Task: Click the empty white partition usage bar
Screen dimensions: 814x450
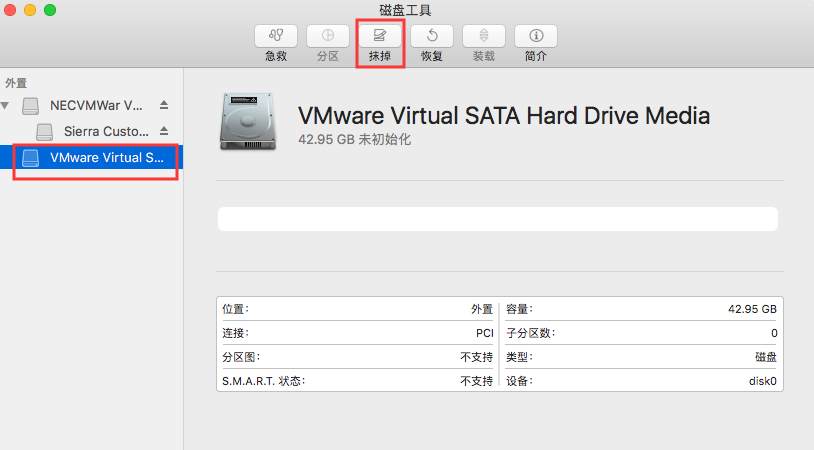Action: 497,219
